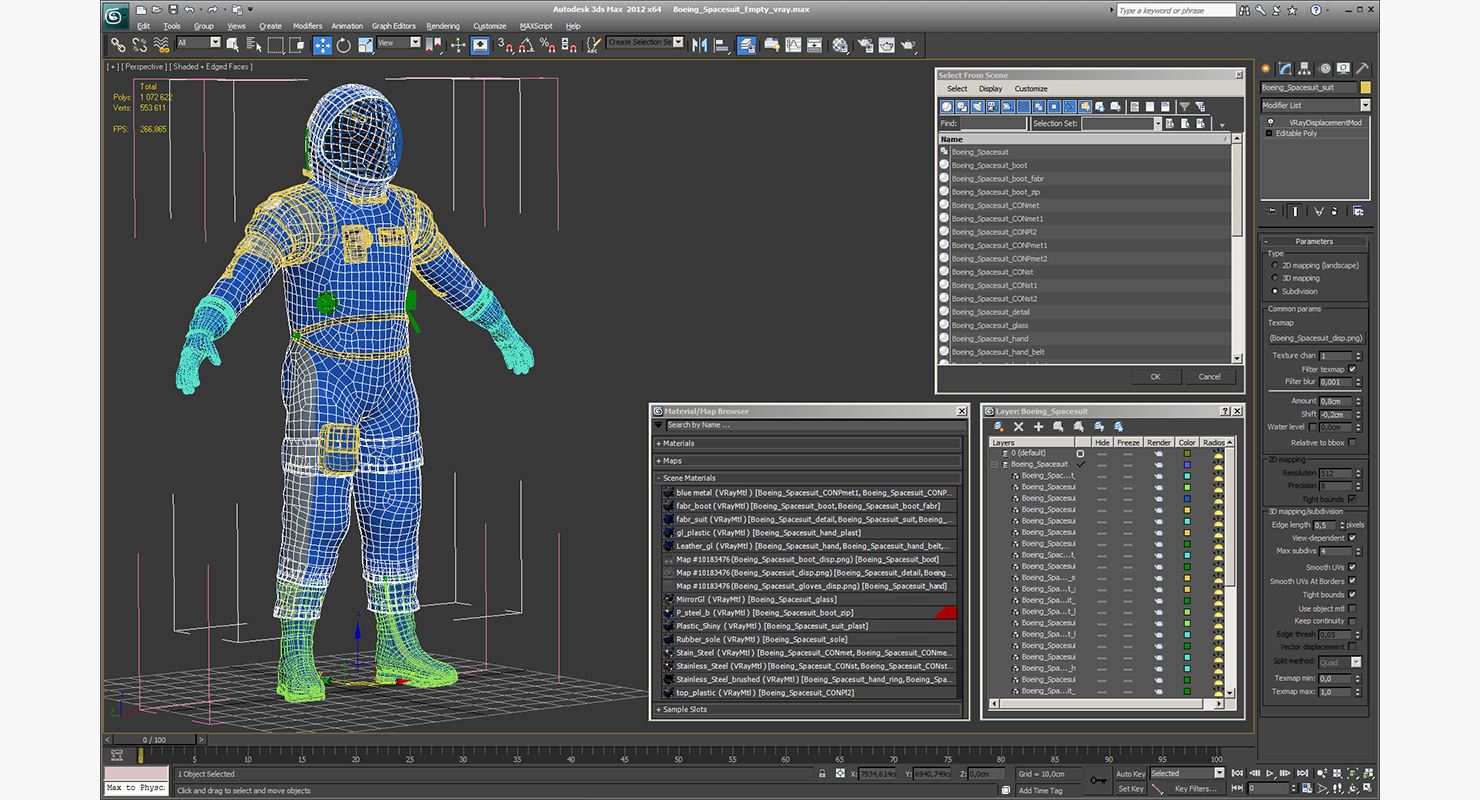Screen dimensions: 1480x800
Task: Open Display menu in Select From Scene
Action: (990, 89)
